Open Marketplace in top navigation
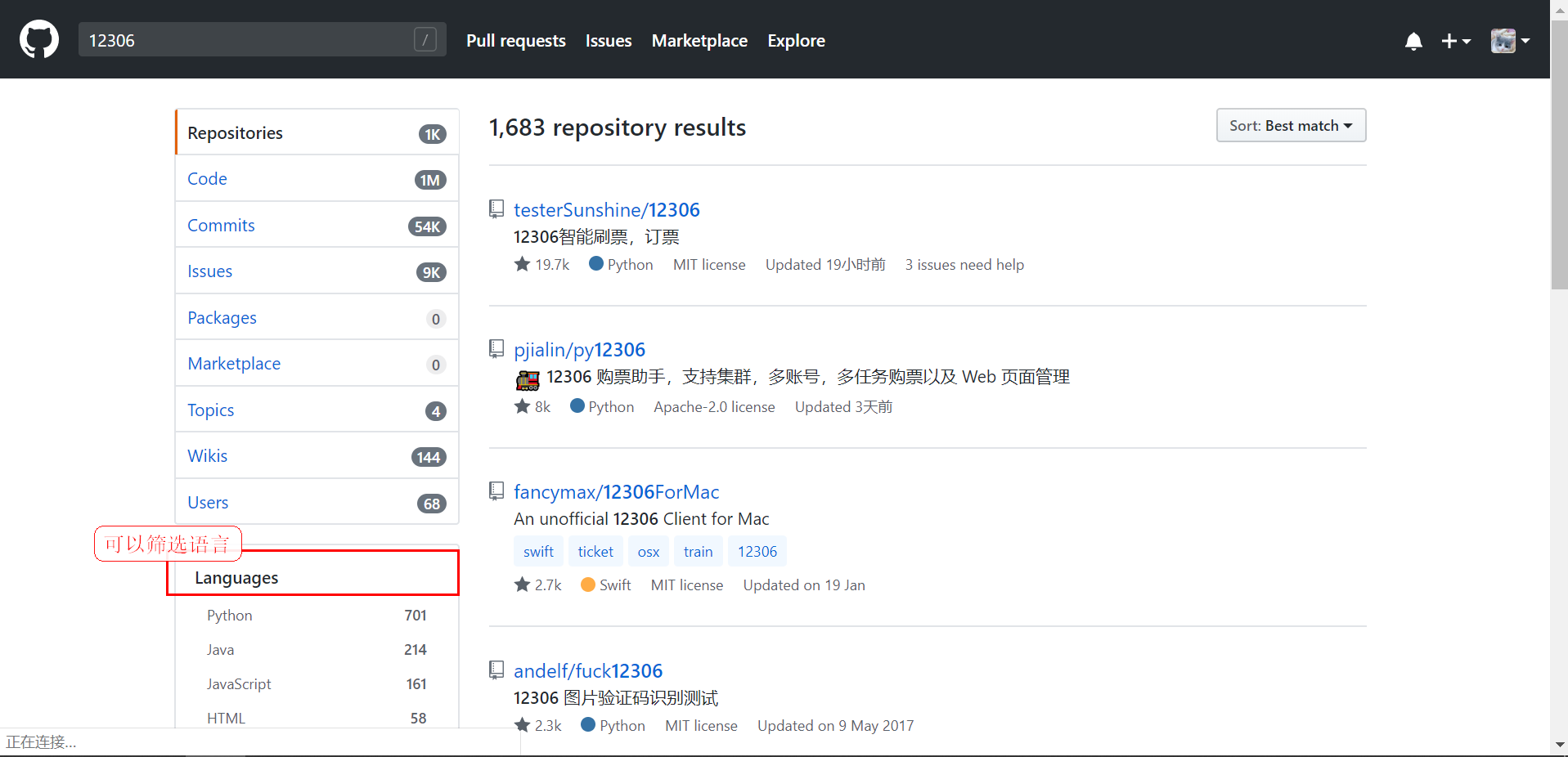 click(x=699, y=41)
